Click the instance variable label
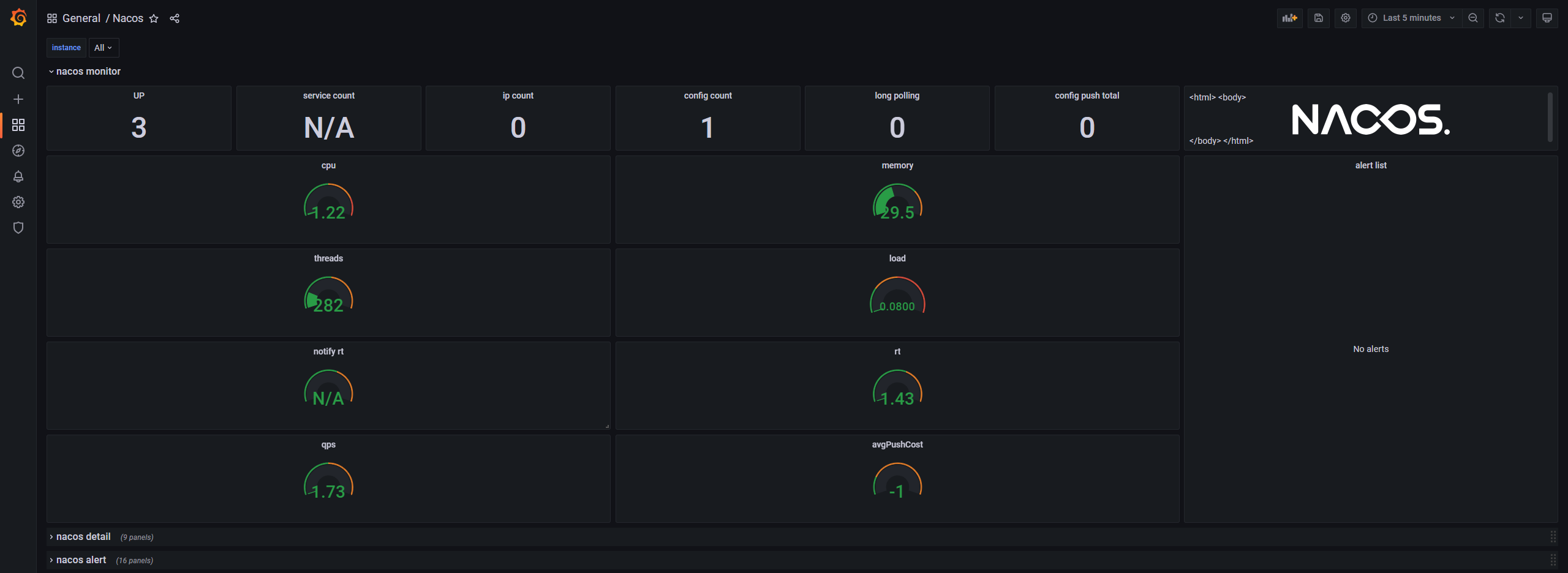The height and width of the screenshot is (573, 1568). pos(66,48)
